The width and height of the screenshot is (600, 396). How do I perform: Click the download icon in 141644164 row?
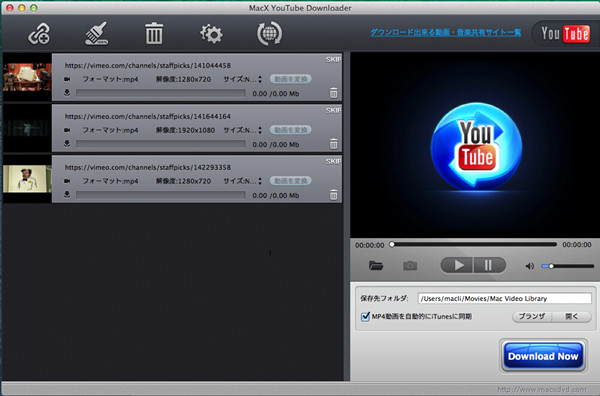(x=67, y=143)
